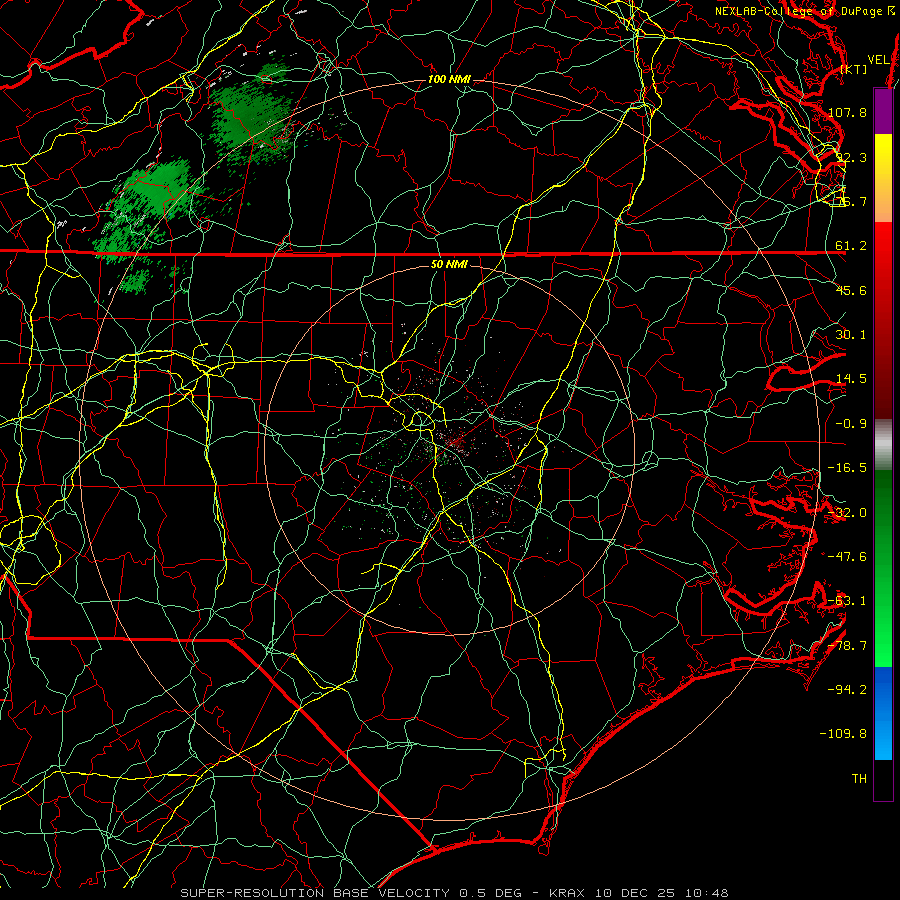Click the 50 NMI range ring label
Viewport: 900px width, 900px height.
click(449, 265)
